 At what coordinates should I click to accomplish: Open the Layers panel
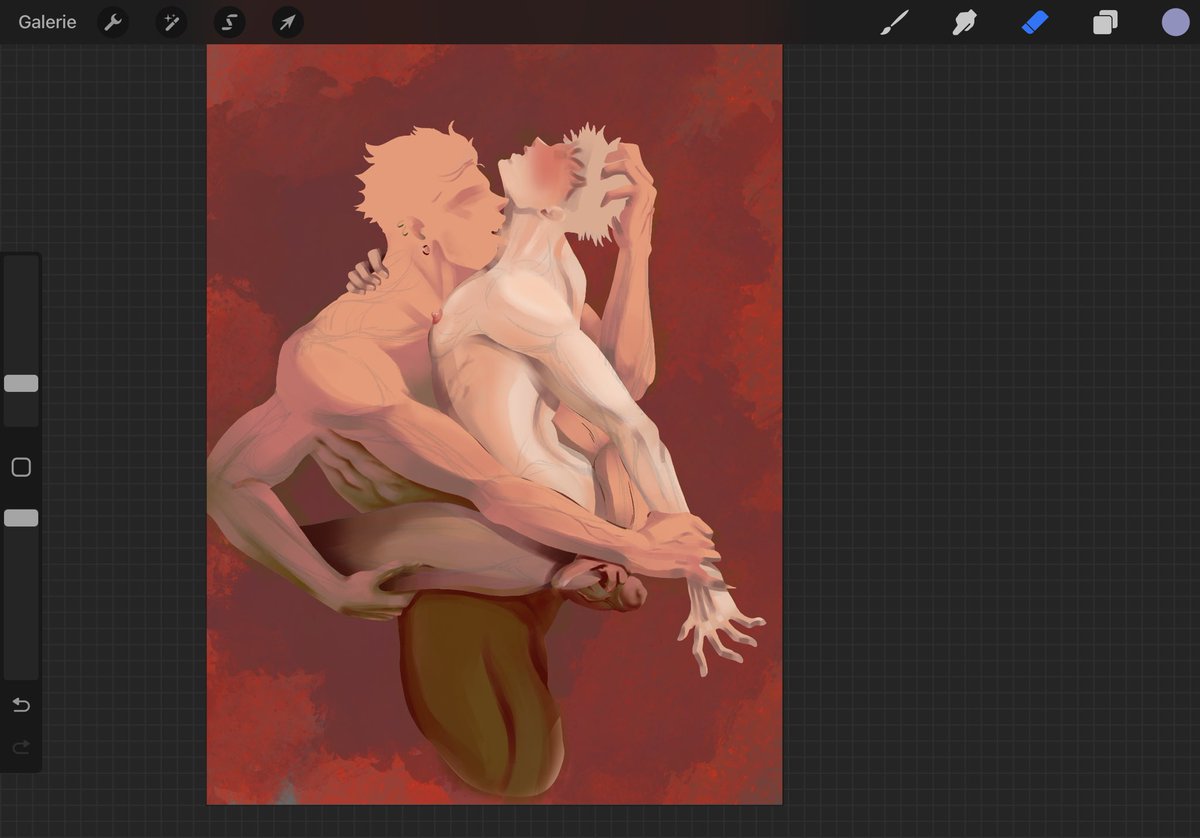1105,22
